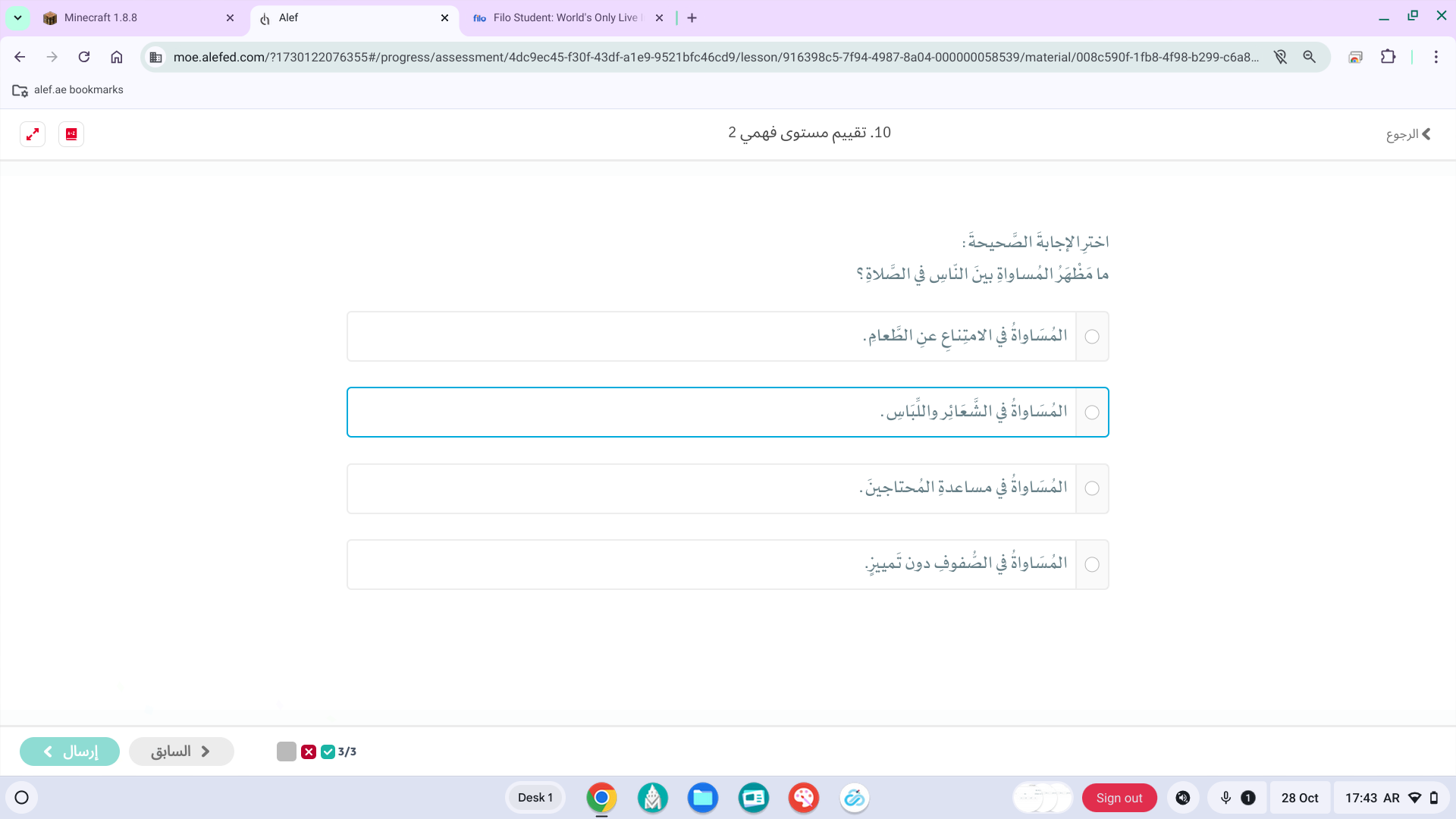The height and width of the screenshot is (819, 1456).
Task: Click the السابق previous button
Action: tap(181, 752)
